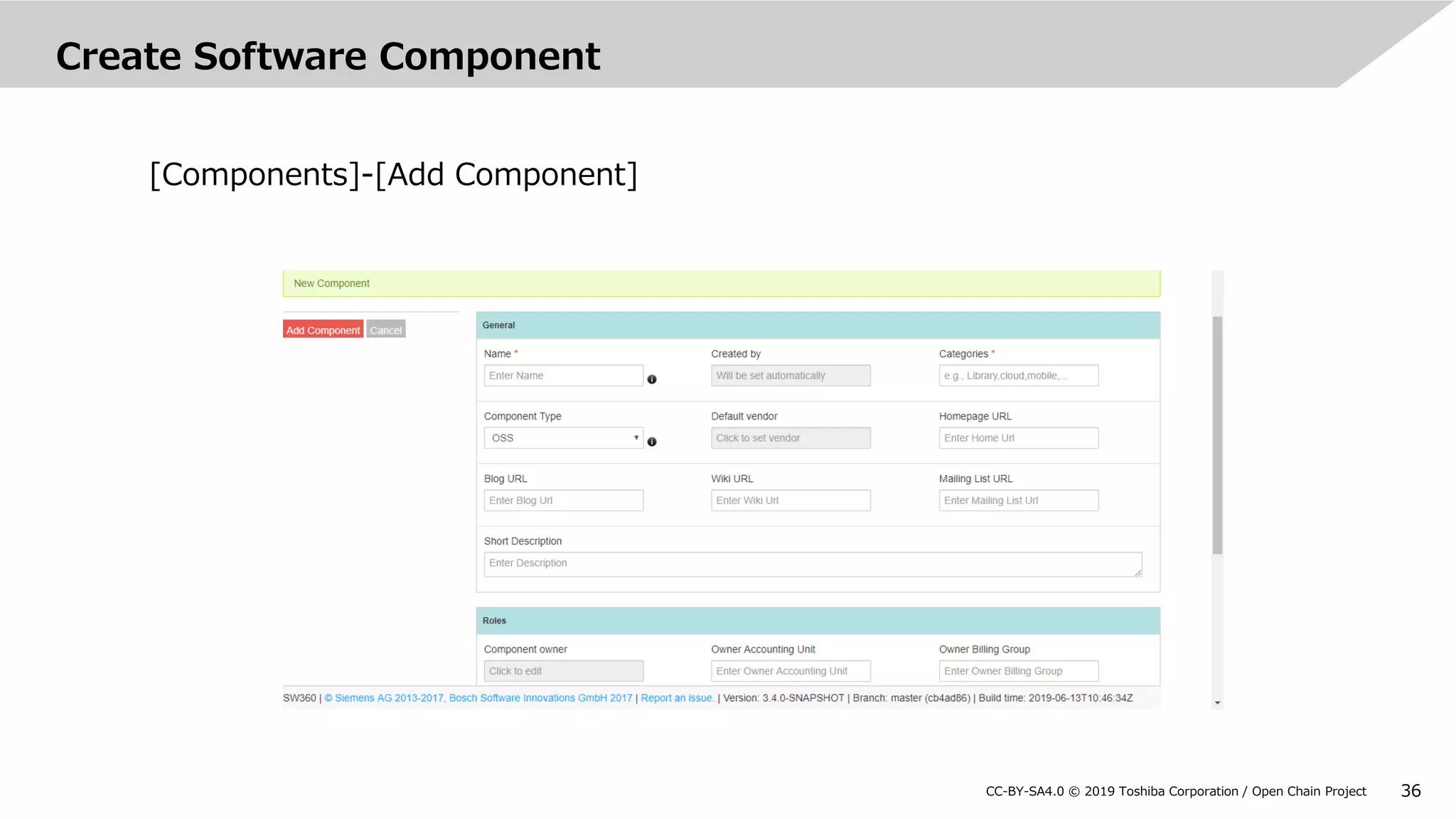Click the Homepage URL label

point(975,416)
